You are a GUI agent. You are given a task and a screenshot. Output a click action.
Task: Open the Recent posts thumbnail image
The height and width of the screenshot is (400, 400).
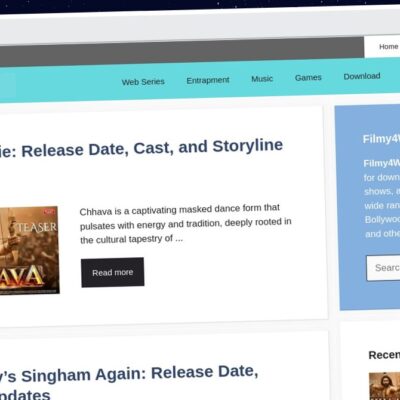384,386
